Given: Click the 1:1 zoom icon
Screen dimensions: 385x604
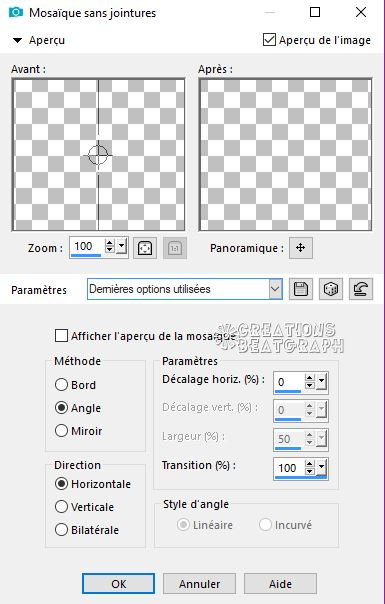Looking at the screenshot, I should tap(175, 248).
